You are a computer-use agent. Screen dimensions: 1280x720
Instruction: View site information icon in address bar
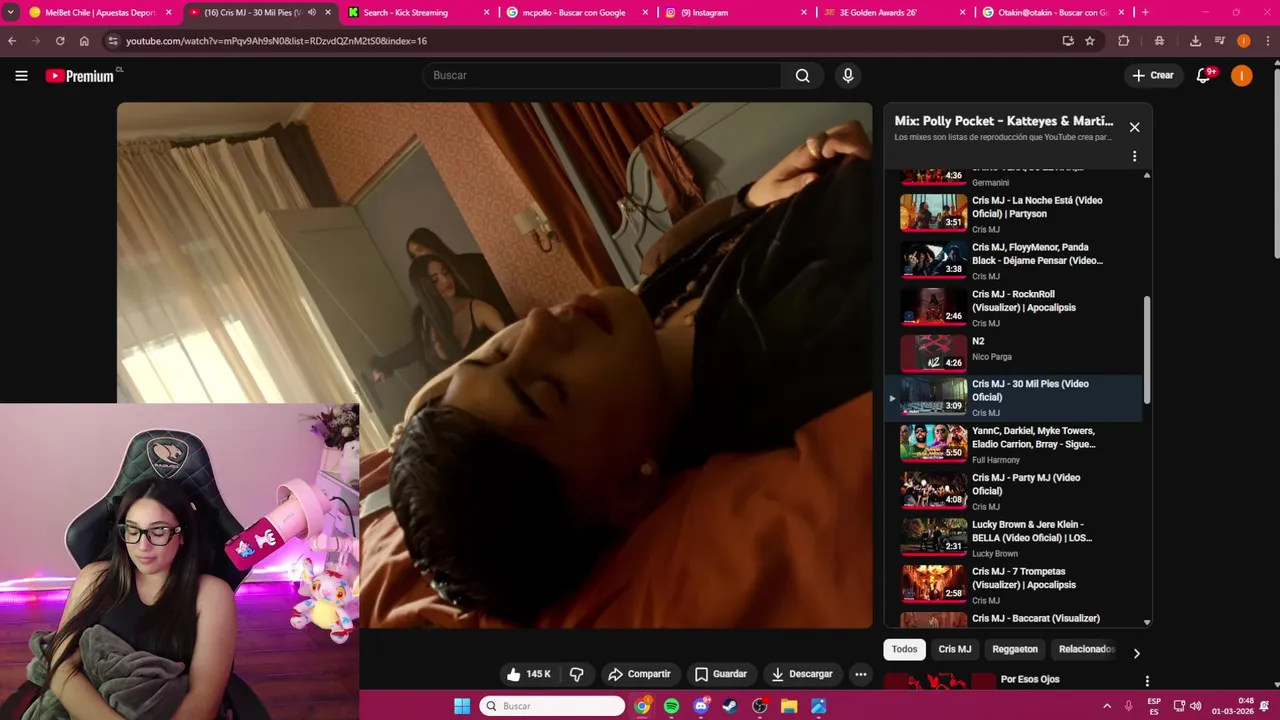tap(113, 41)
